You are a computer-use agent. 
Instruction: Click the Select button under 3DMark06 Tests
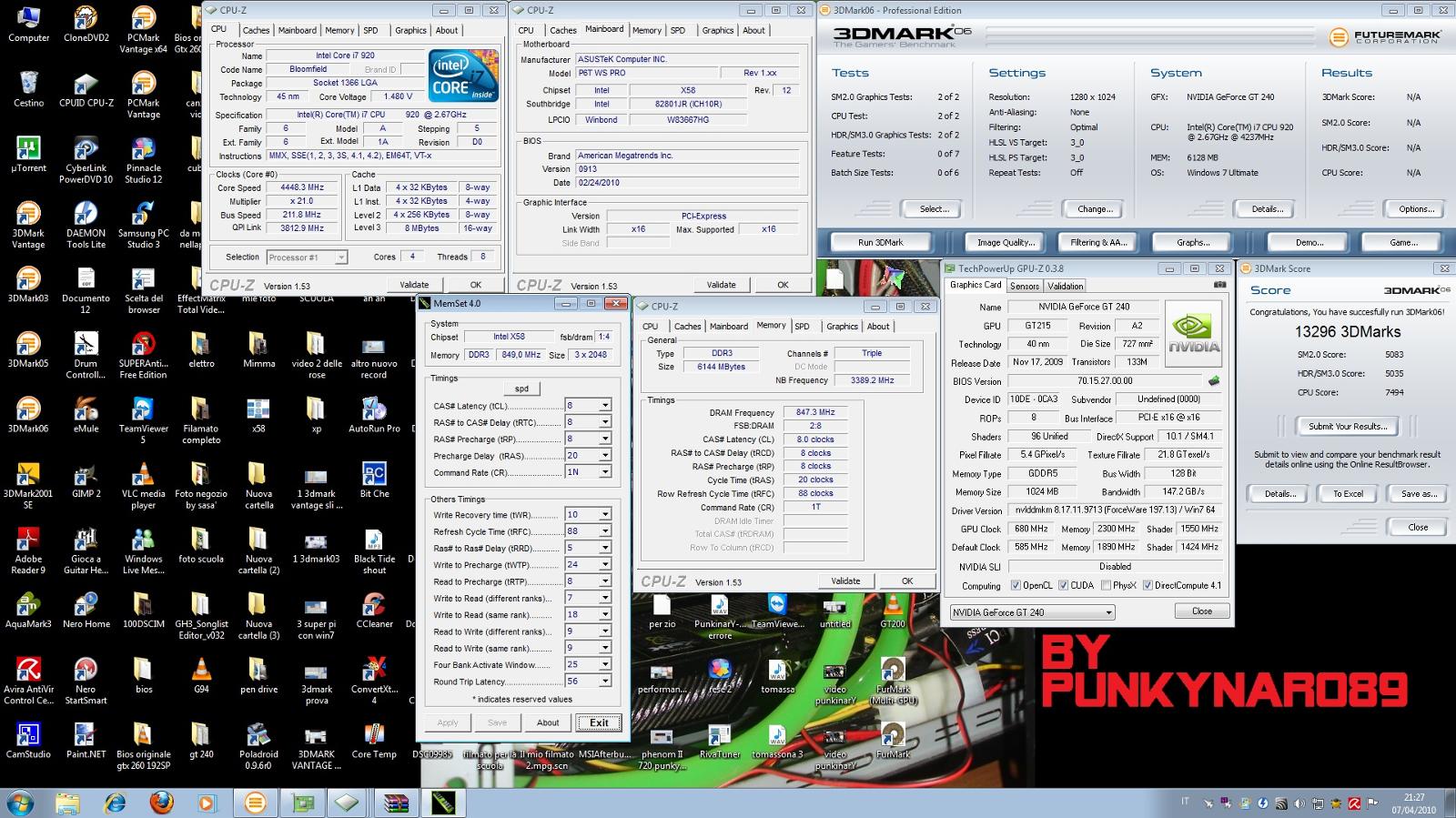coord(935,209)
